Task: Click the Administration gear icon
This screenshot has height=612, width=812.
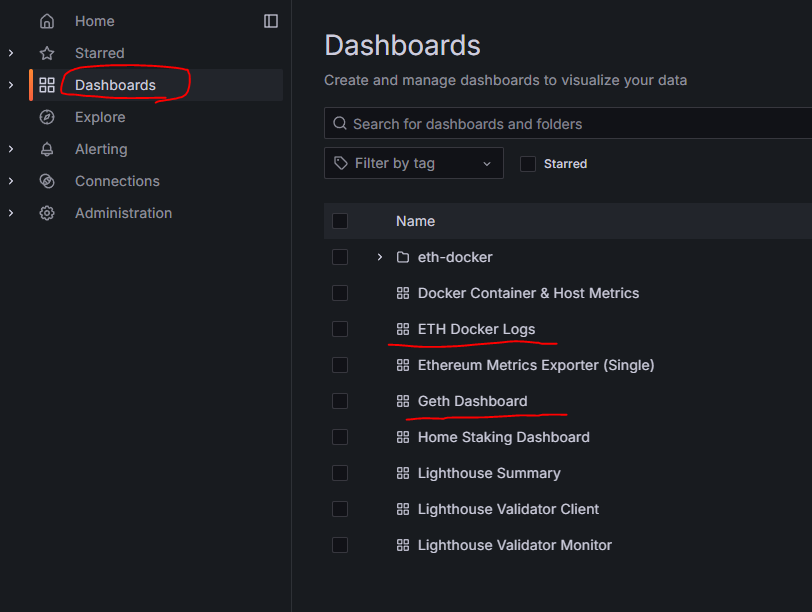Action: click(x=47, y=213)
